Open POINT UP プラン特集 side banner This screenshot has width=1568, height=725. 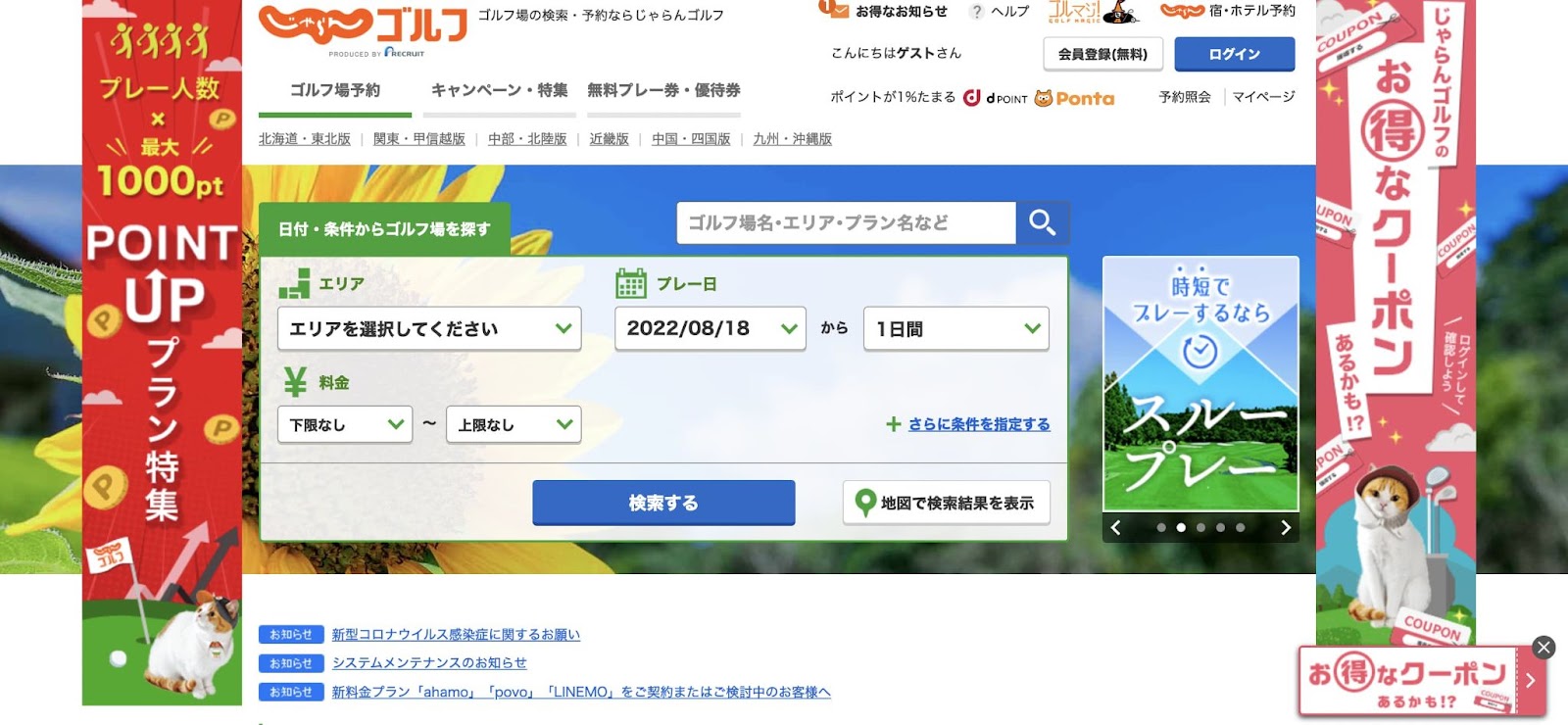click(x=162, y=353)
